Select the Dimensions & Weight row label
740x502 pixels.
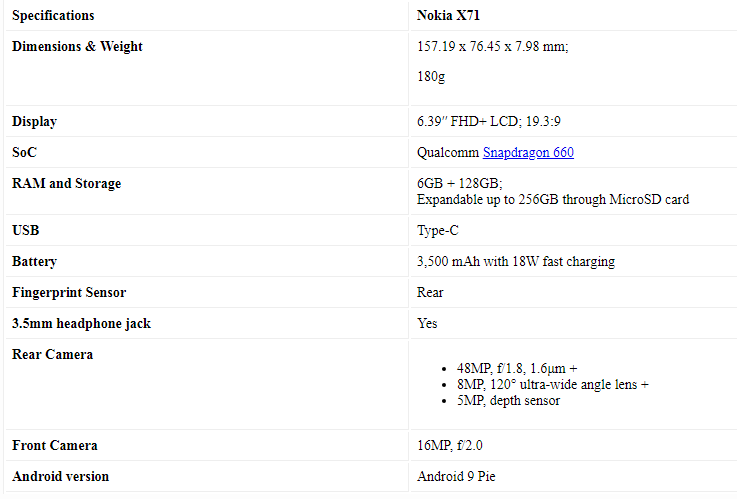tap(77, 47)
